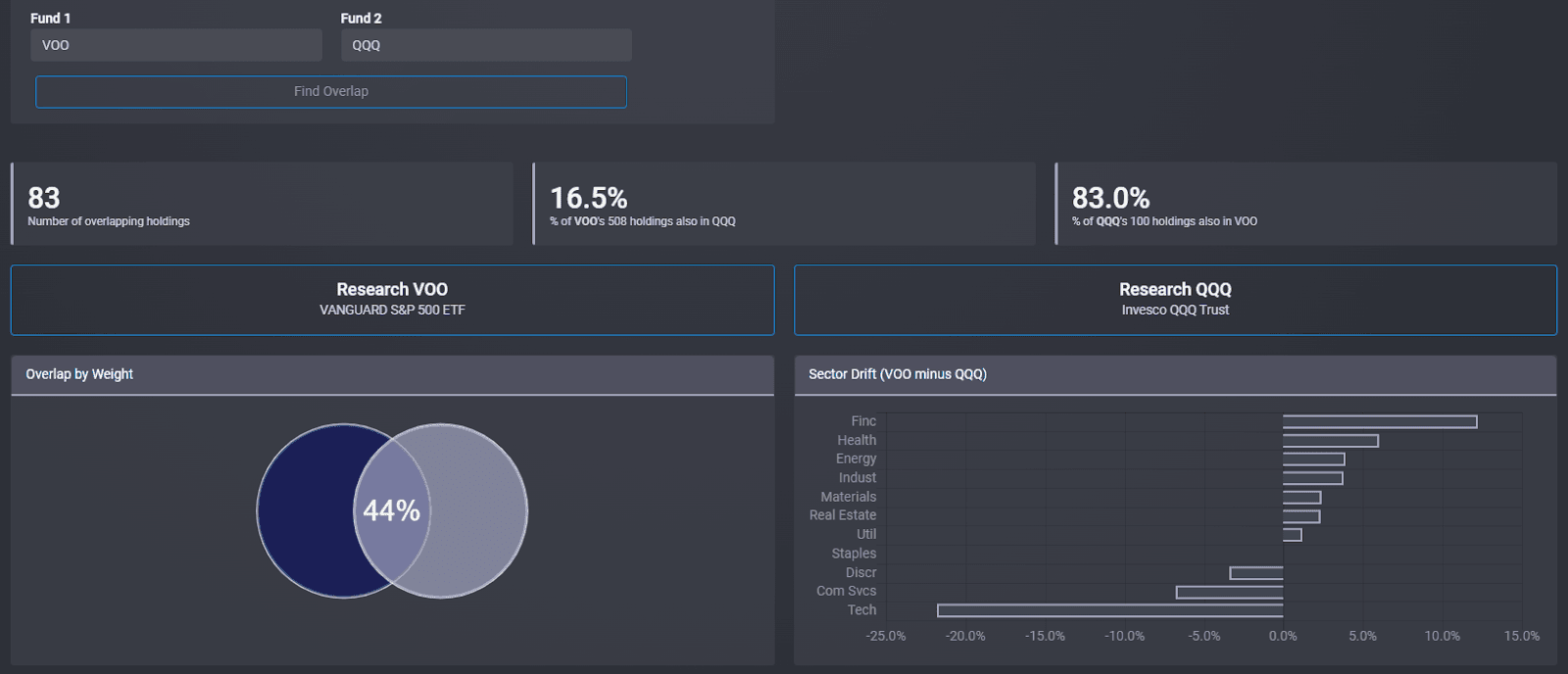
Task: Open the Research QQQ button
Action: (x=1175, y=300)
